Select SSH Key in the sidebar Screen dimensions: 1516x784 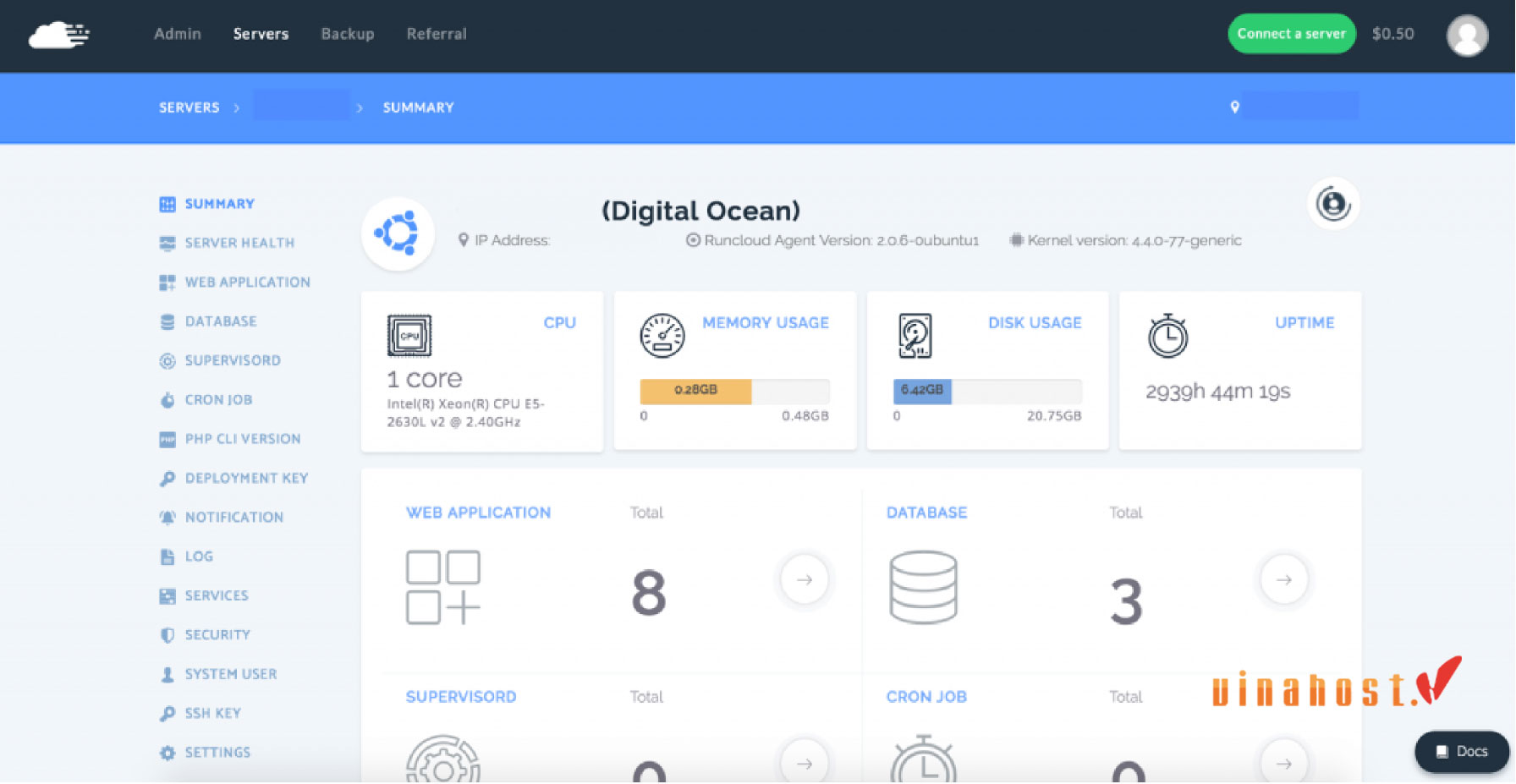(x=213, y=714)
